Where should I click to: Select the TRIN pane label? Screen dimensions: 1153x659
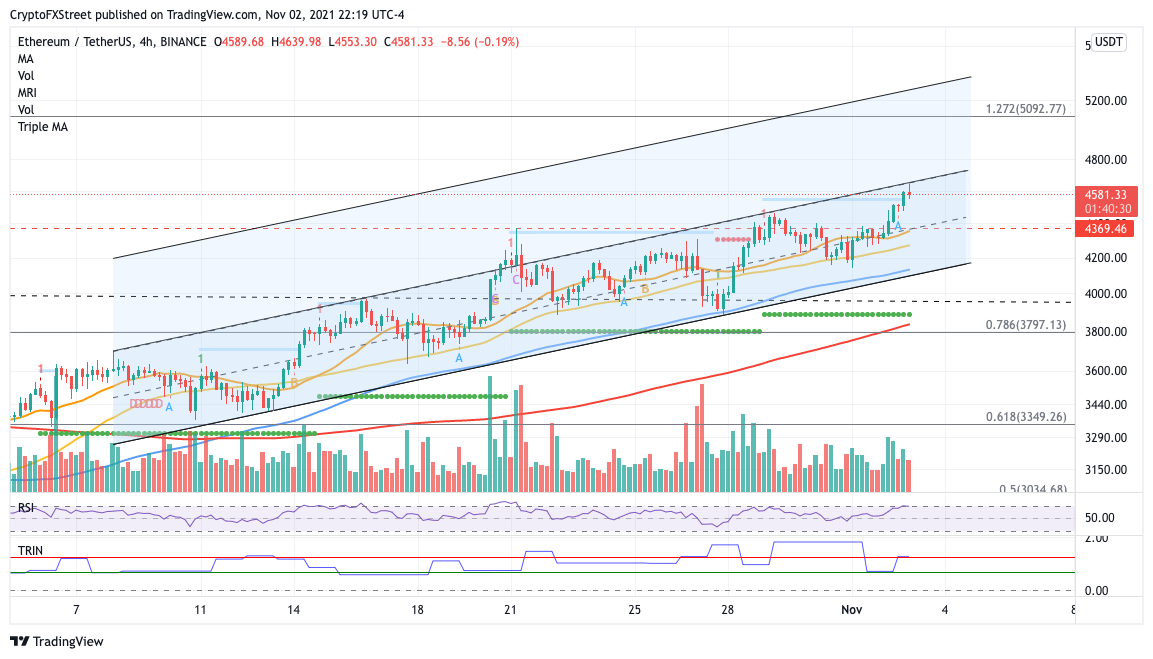point(30,550)
